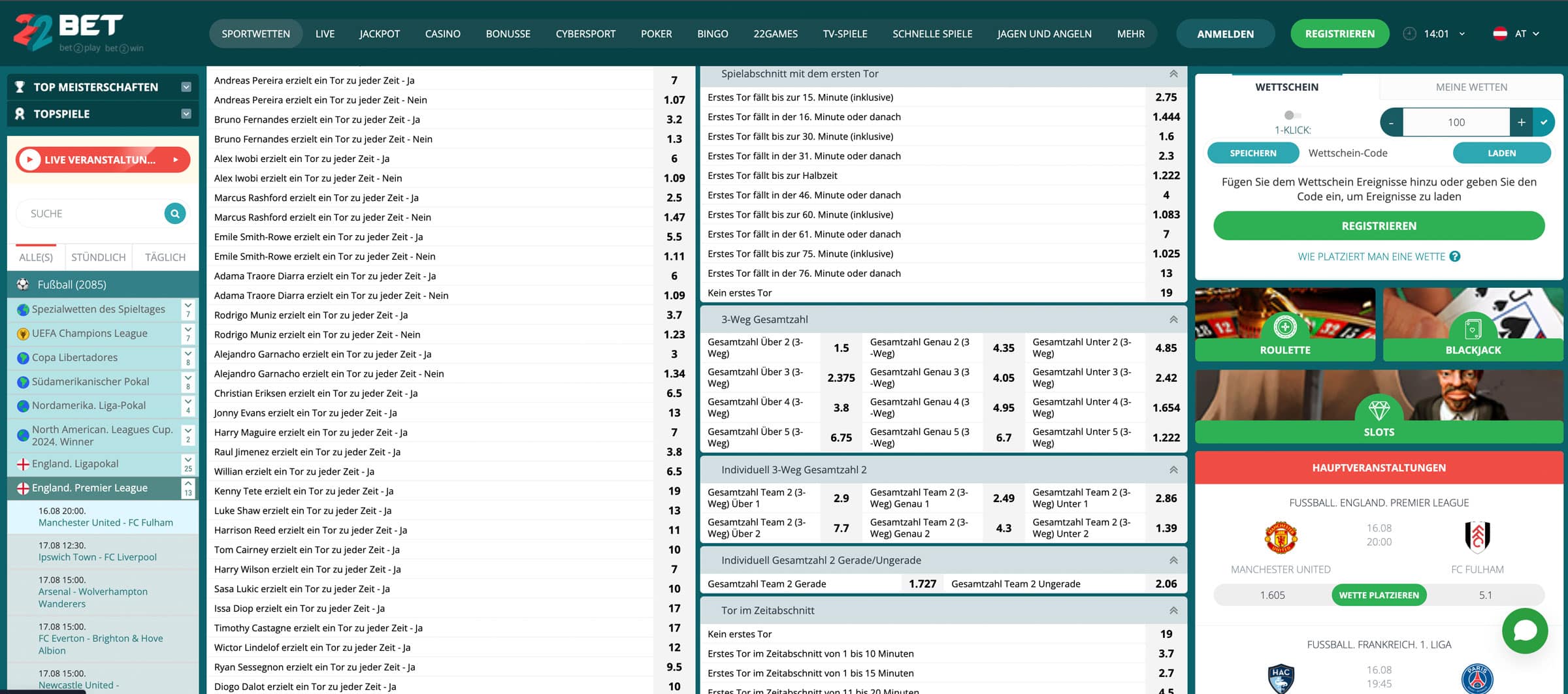Click the Topspiele ribbon icon
1568x694 pixels.
click(20, 114)
